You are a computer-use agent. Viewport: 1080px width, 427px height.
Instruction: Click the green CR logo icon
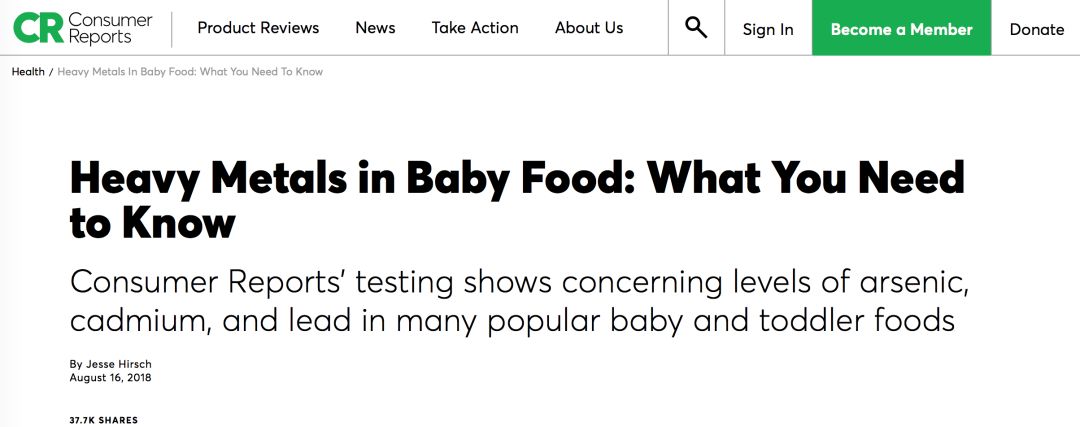pos(38,28)
